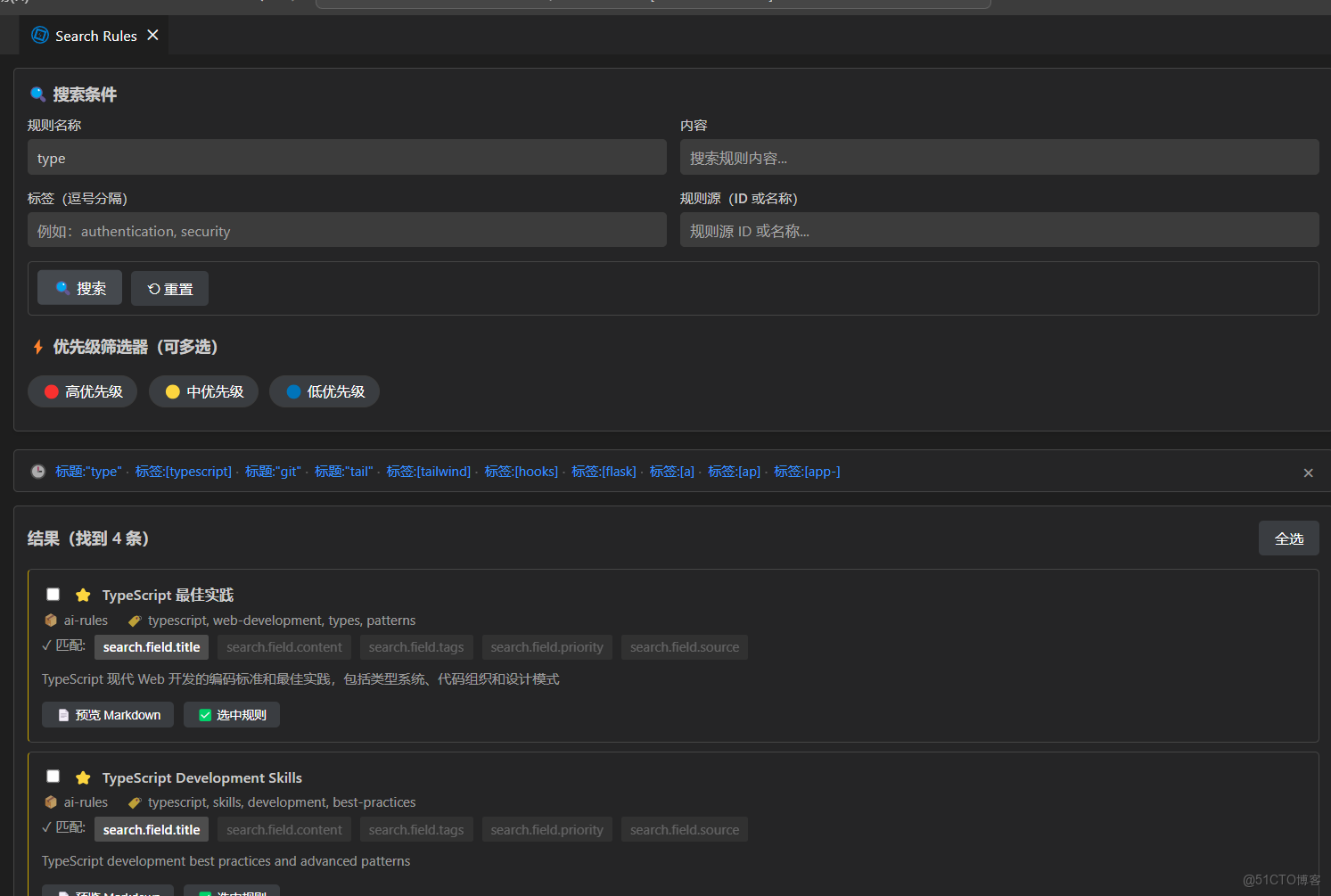Apply history search 标签:[app-]

(x=807, y=472)
